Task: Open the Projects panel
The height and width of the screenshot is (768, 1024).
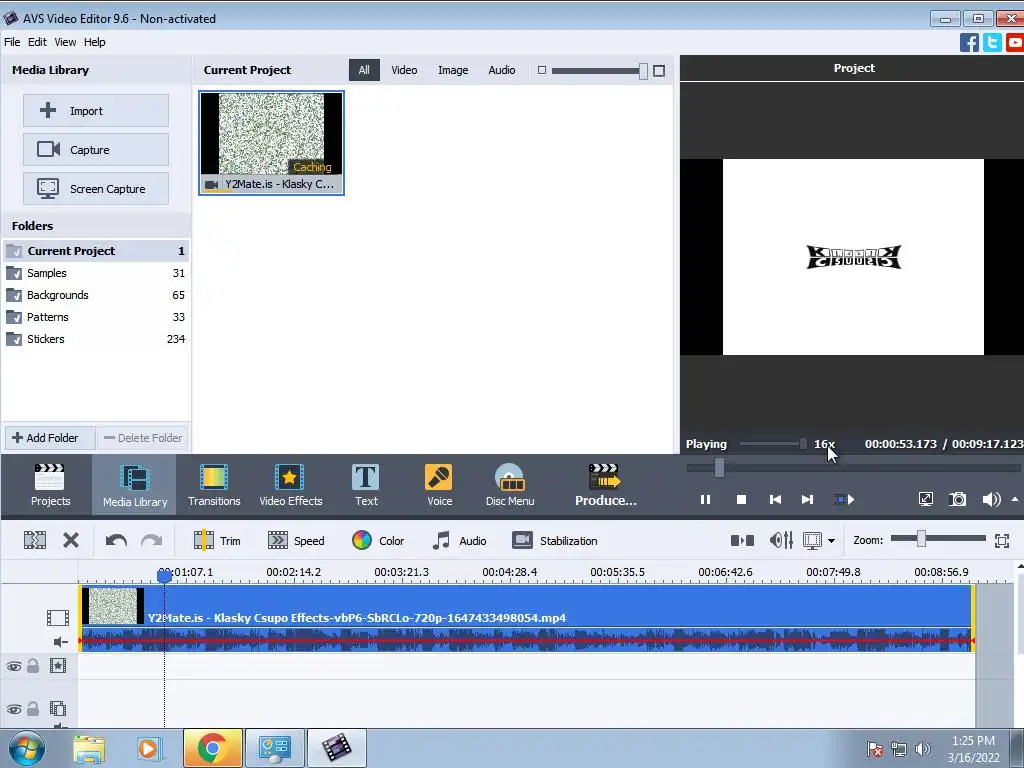Action: pos(50,485)
